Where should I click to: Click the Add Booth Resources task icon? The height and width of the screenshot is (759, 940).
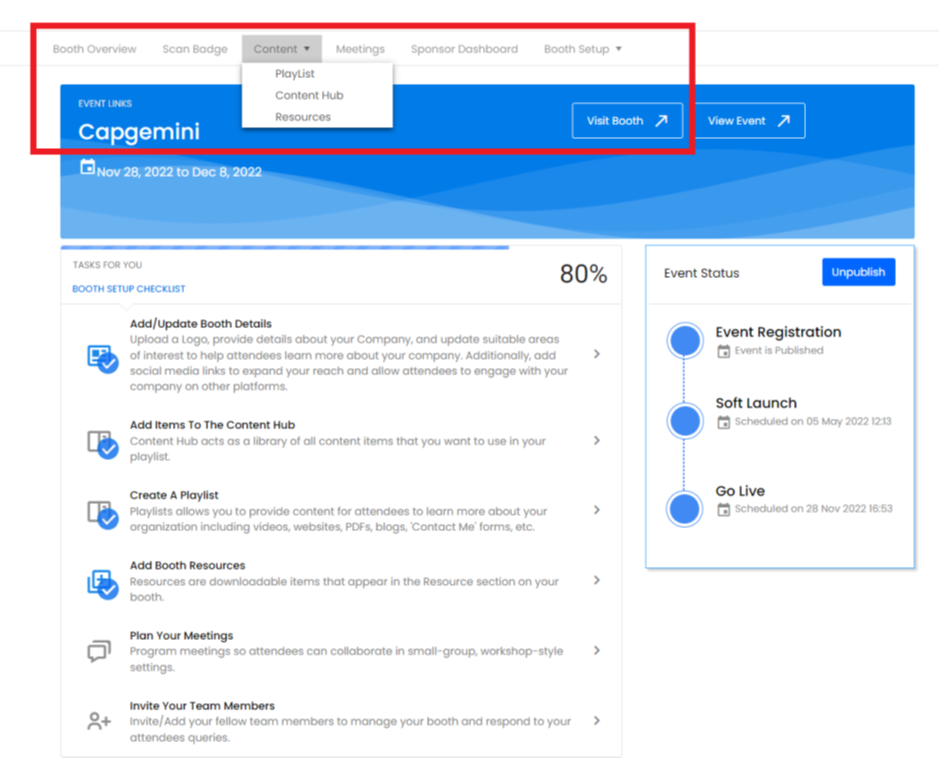102,584
